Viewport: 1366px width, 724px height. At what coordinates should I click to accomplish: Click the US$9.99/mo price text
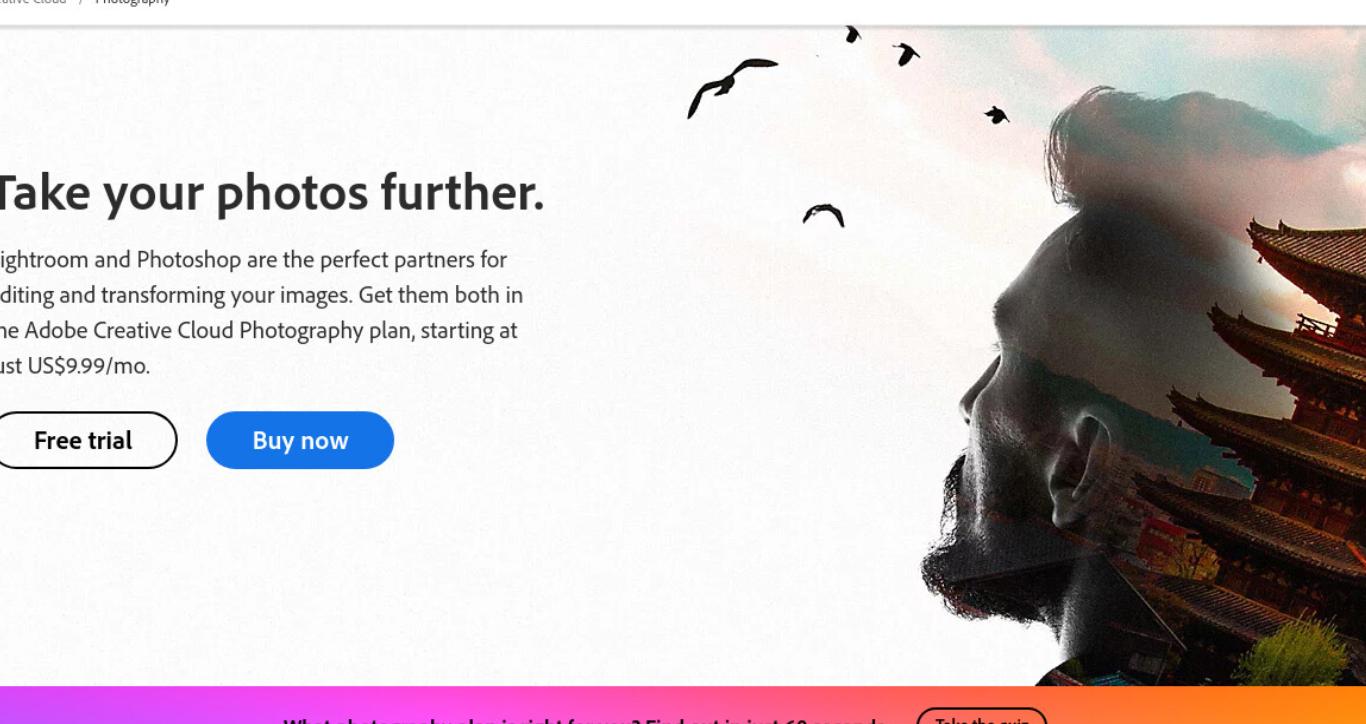pos(89,366)
